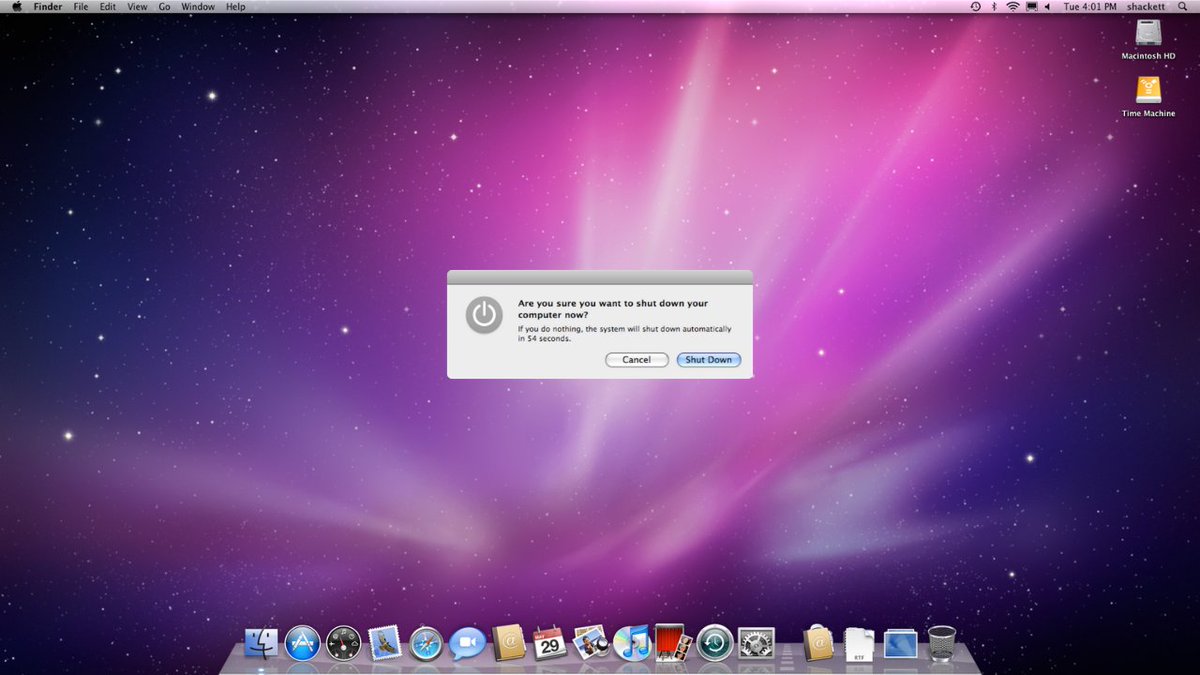Open System Preferences gear in Dock
This screenshot has height=675, width=1200.
[x=756, y=643]
